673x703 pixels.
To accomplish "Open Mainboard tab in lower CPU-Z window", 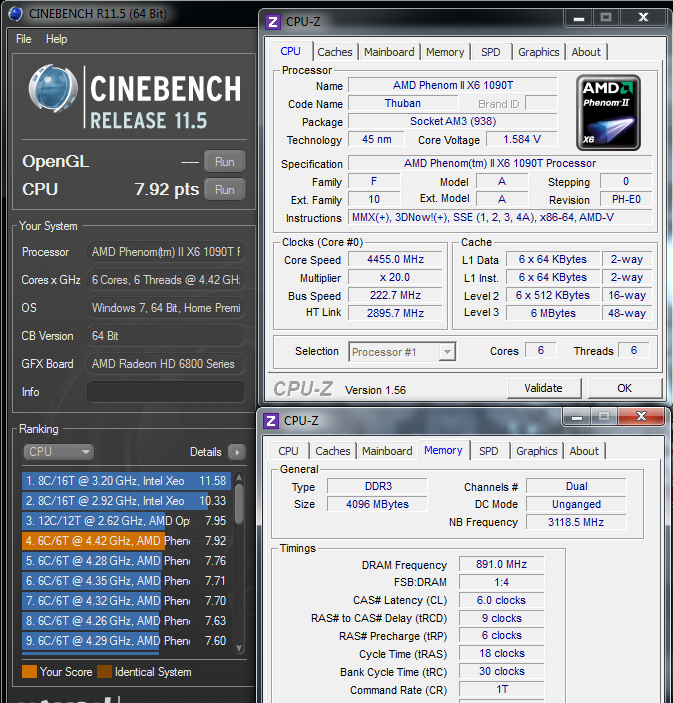I will 387,451.
